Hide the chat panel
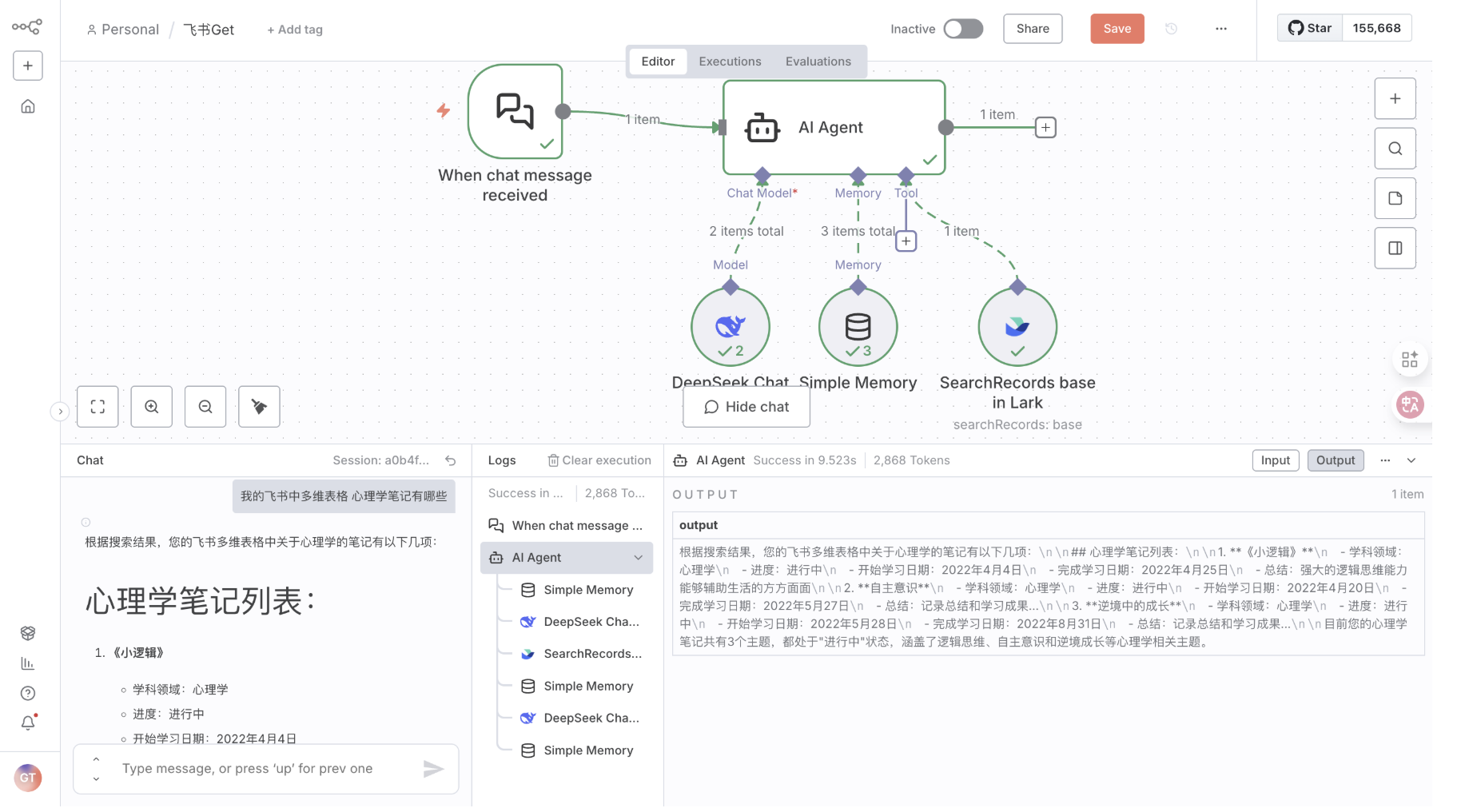Screen dimensions: 1461x812 (x=745, y=407)
